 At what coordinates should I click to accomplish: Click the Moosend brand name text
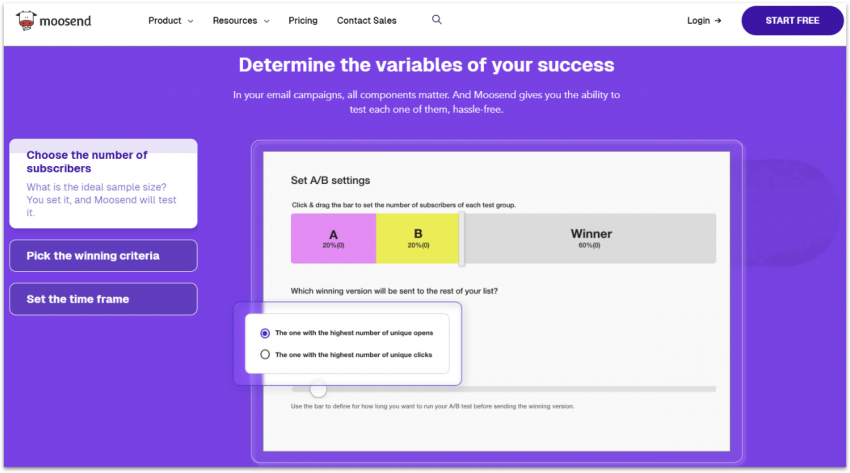coord(69,20)
